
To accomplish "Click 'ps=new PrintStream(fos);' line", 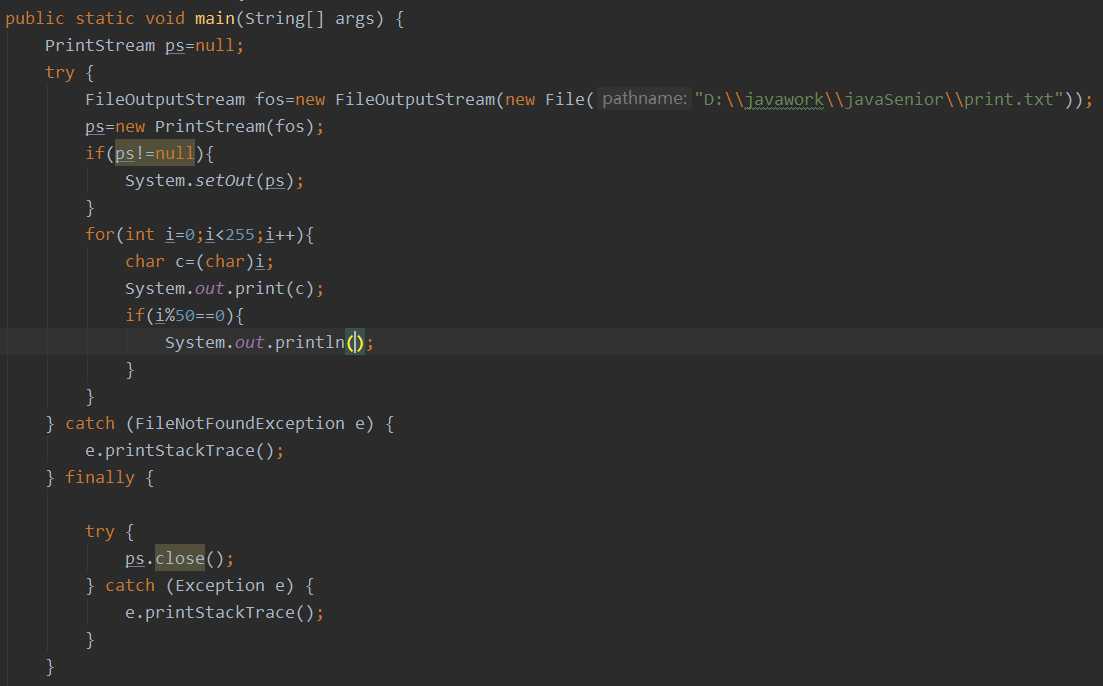I will 205,127.
